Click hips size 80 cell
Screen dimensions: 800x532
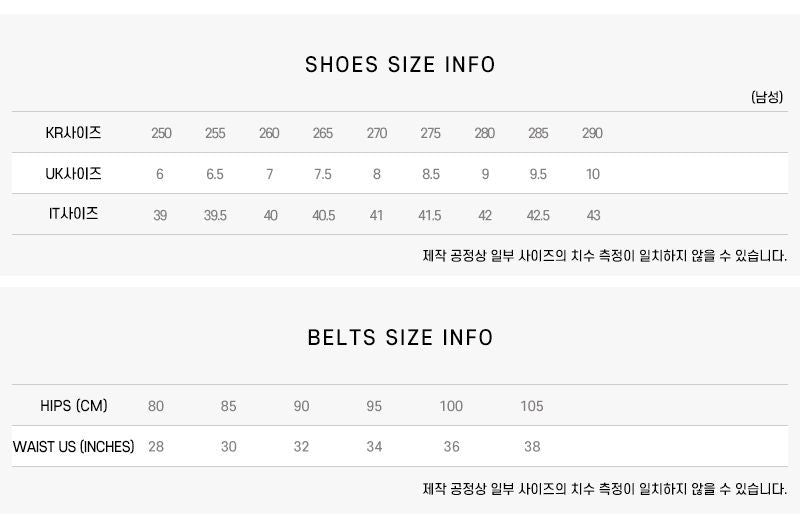pos(156,406)
